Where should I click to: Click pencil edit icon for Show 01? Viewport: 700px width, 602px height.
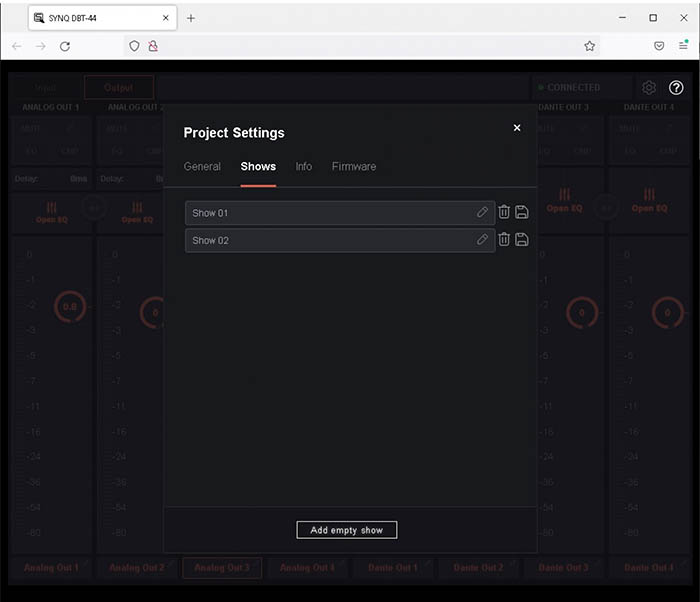(482, 213)
